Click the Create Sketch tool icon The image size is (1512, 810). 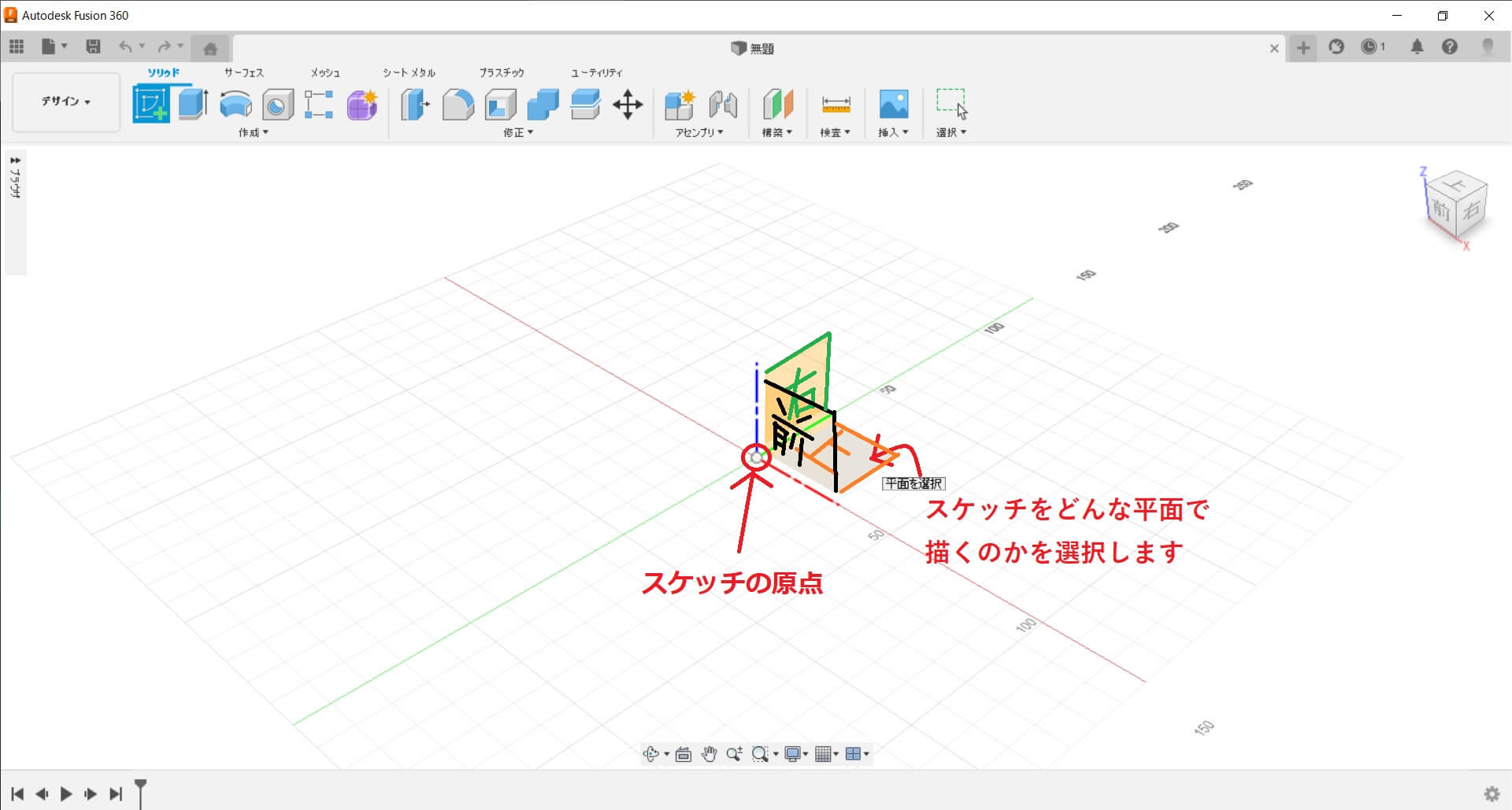(151, 105)
